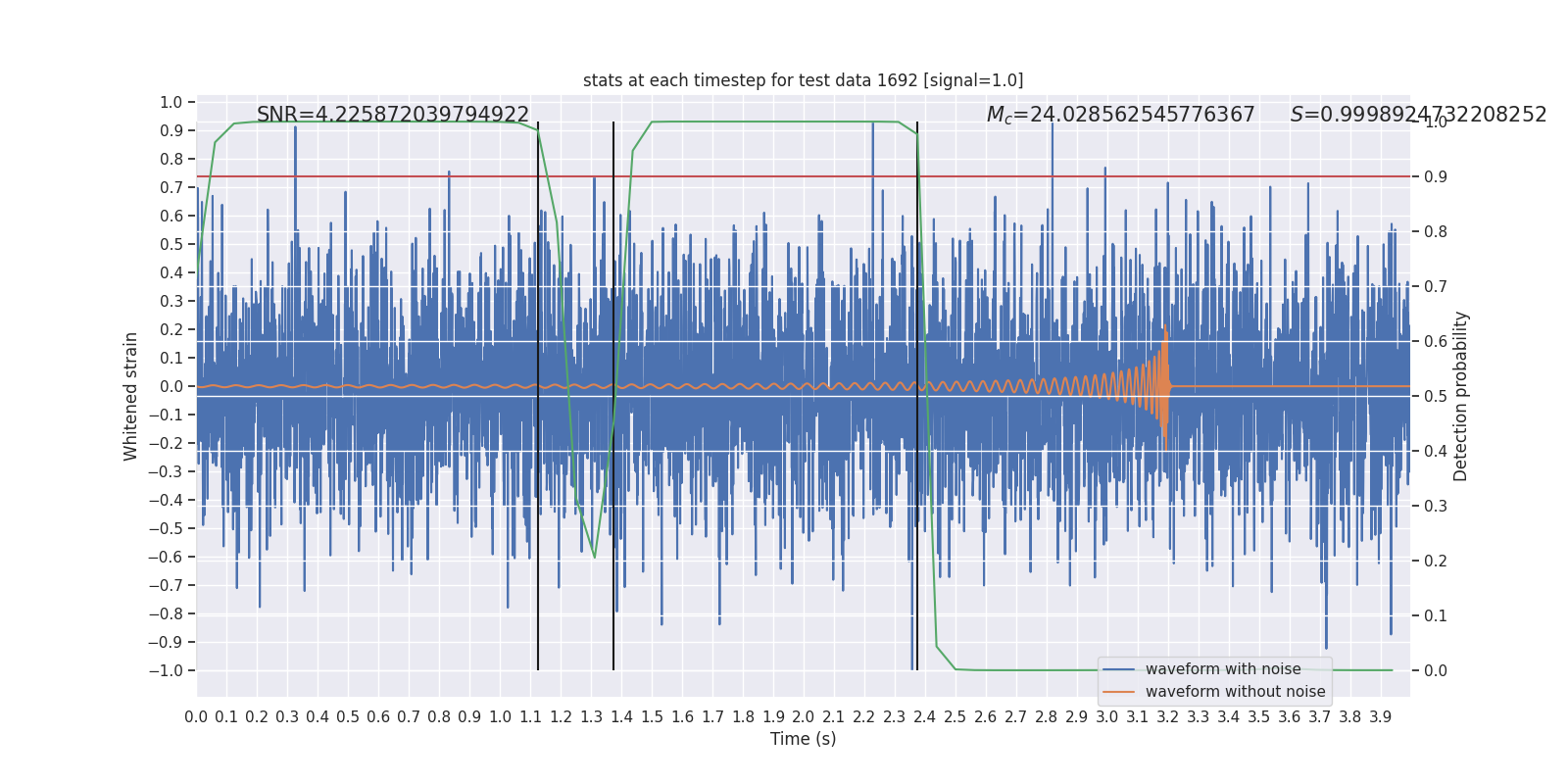Click the 3.7 tick on the Time axis

pos(1320,717)
